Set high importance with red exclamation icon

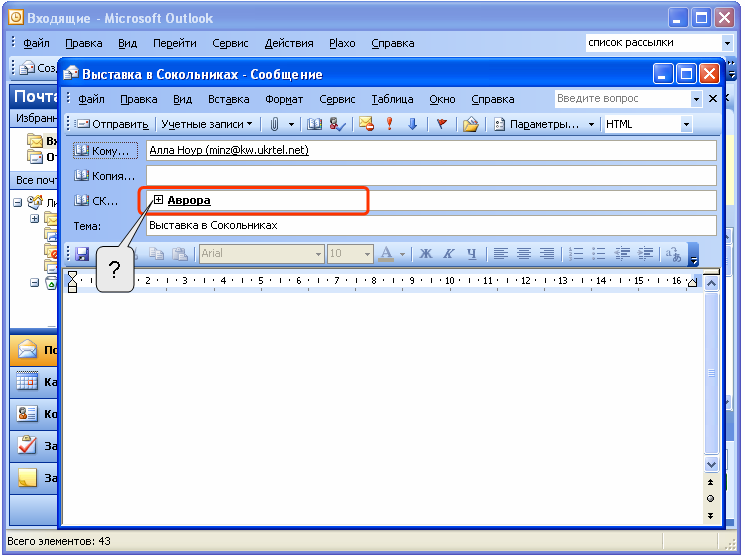point(390,124)
